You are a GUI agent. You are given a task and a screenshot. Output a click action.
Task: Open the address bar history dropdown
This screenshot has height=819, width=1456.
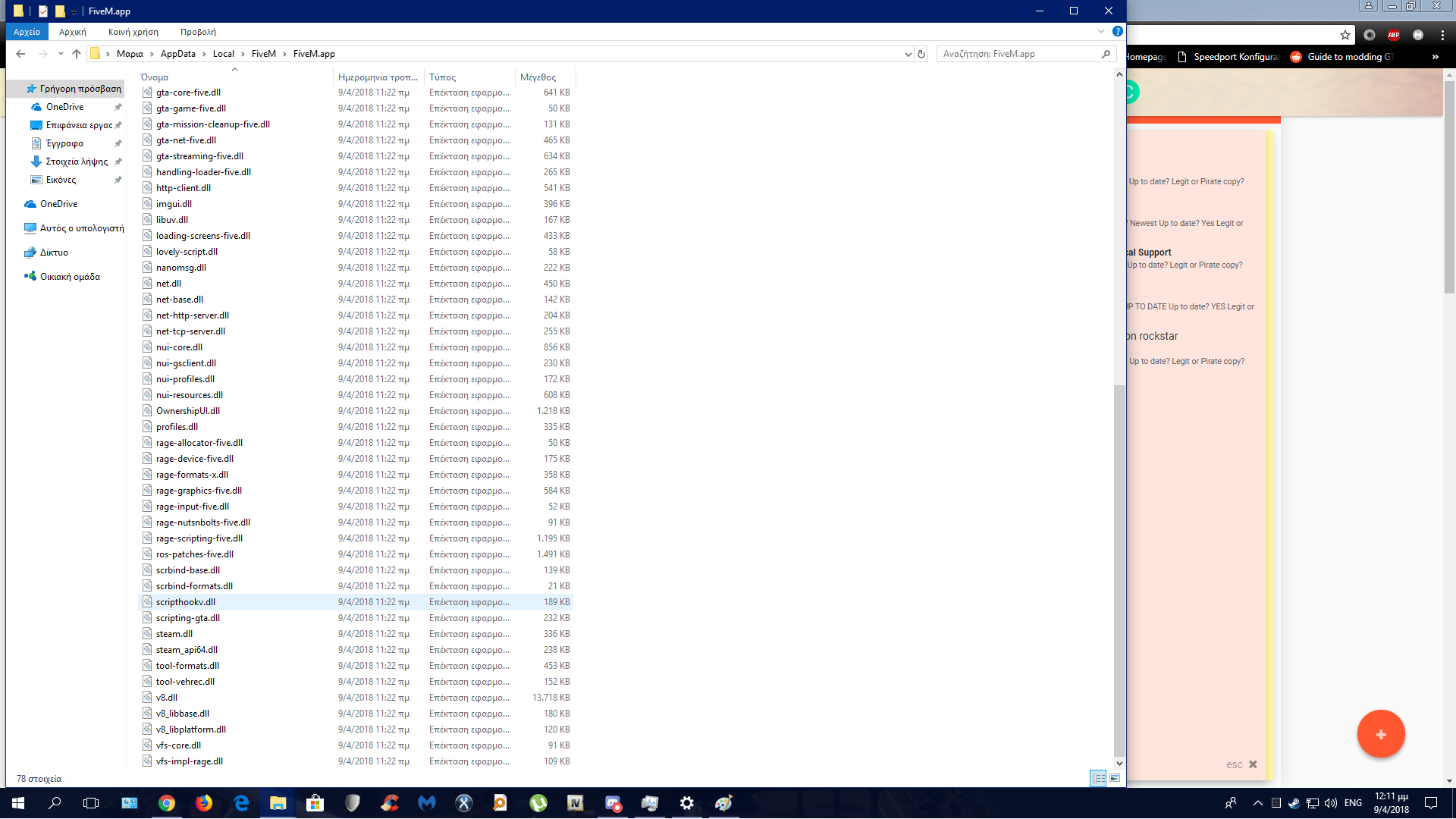pyautogui.click(x=908, y=54)
